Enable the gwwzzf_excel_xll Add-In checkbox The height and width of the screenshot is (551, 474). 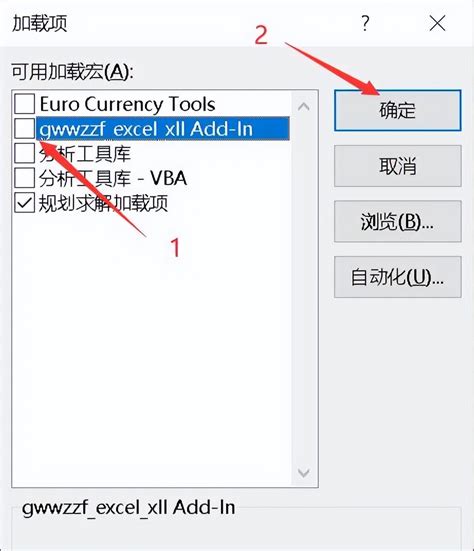click(25, 129)
